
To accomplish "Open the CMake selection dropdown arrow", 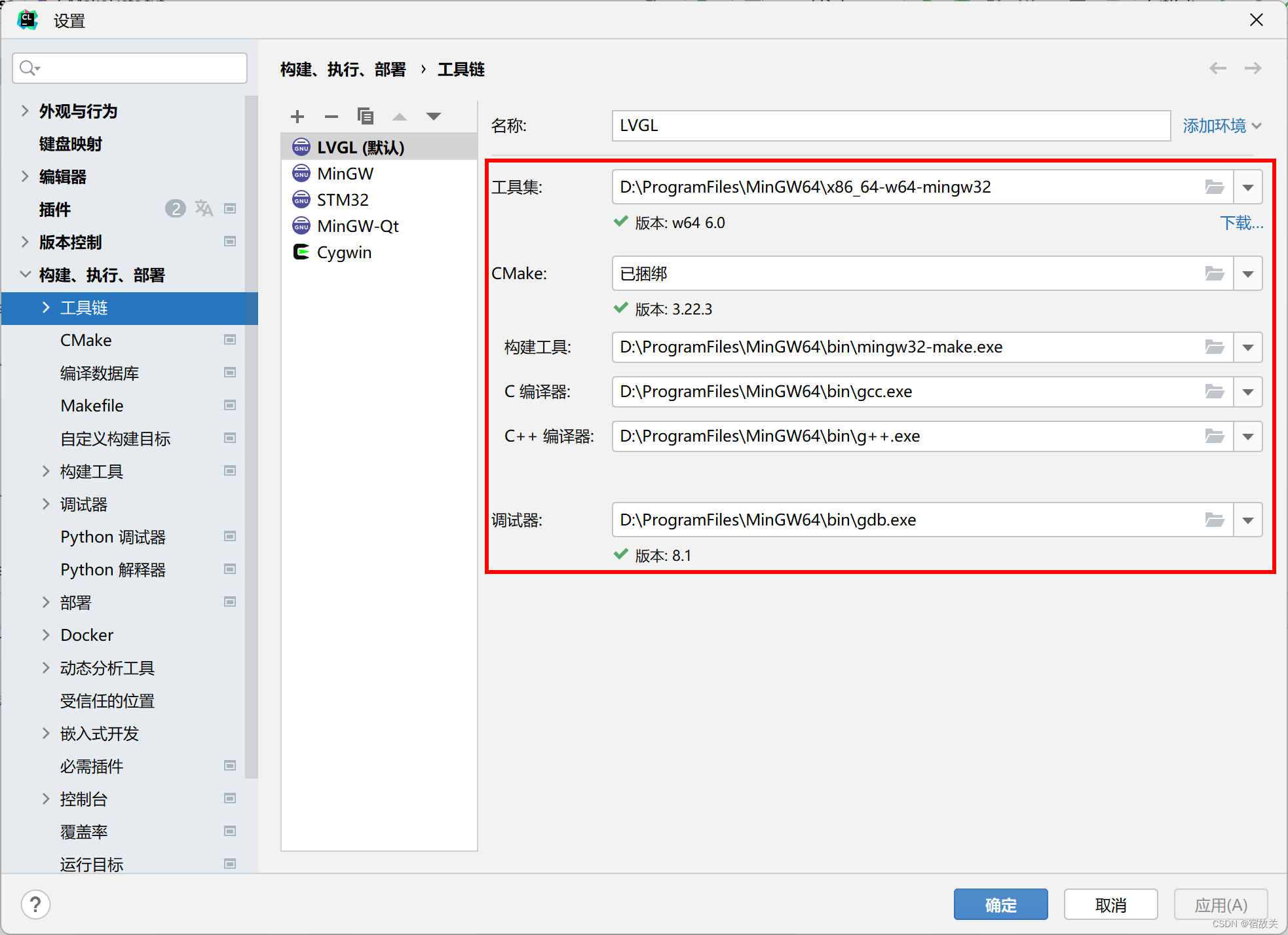I will (1248, 273).
